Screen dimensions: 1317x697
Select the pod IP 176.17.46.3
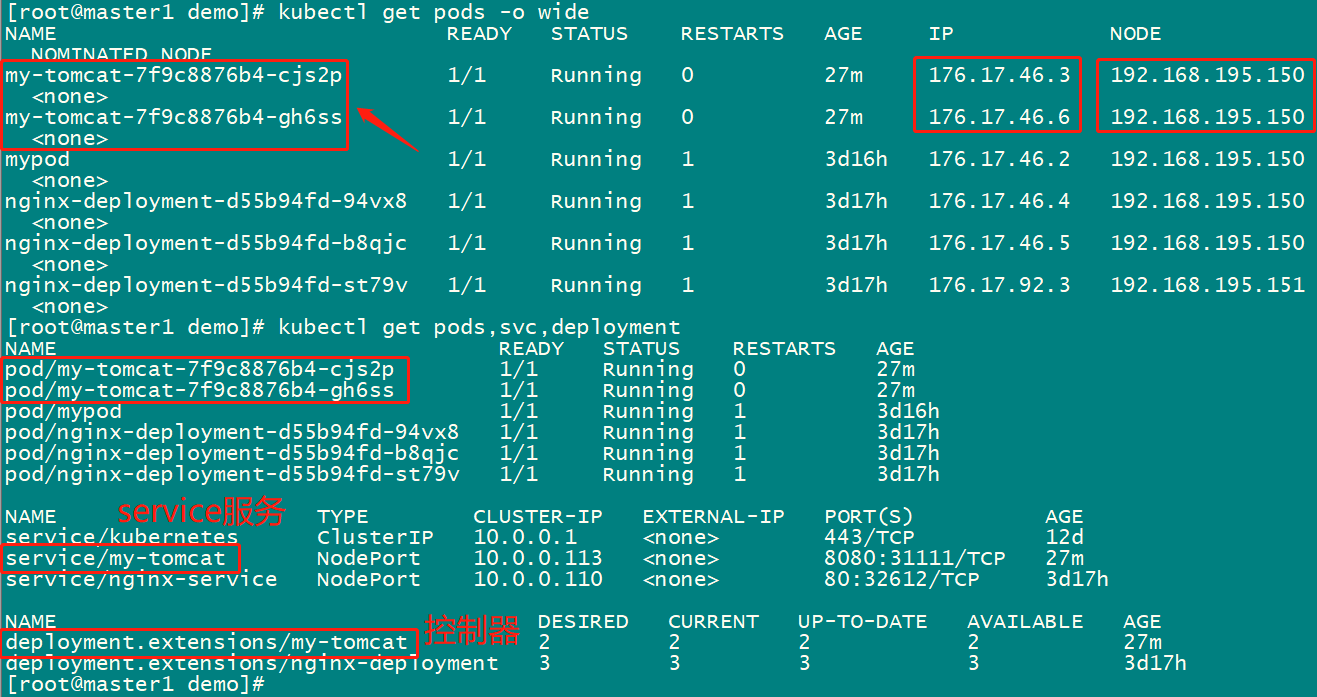998,75
